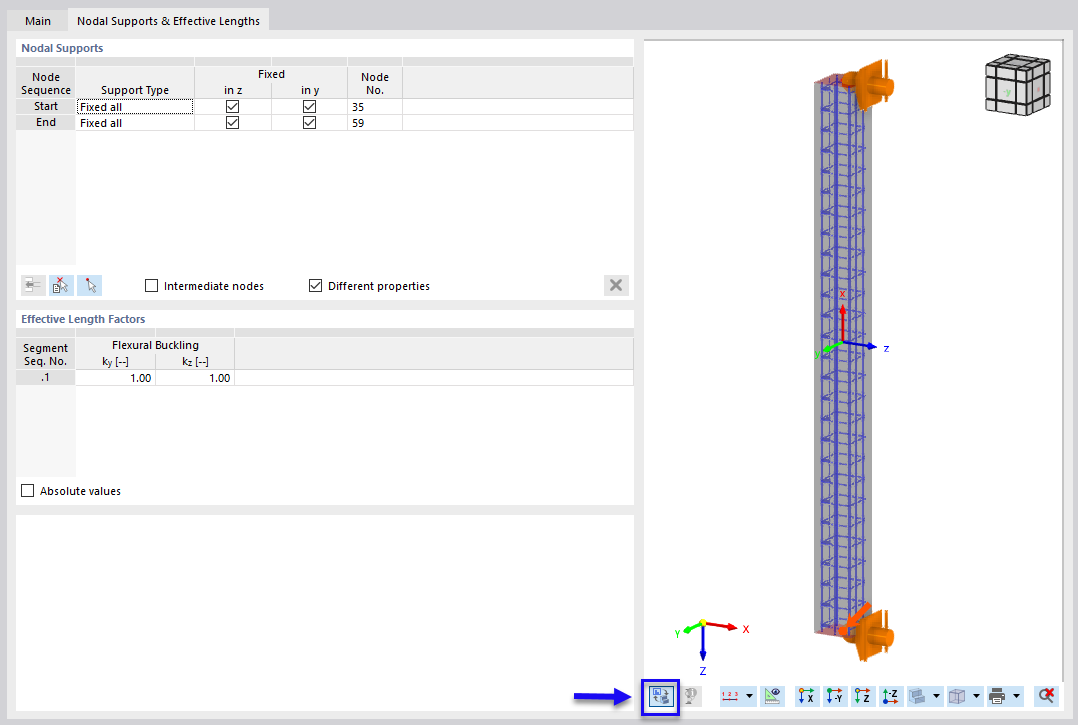Show view in -Y direction

point(835,696)
